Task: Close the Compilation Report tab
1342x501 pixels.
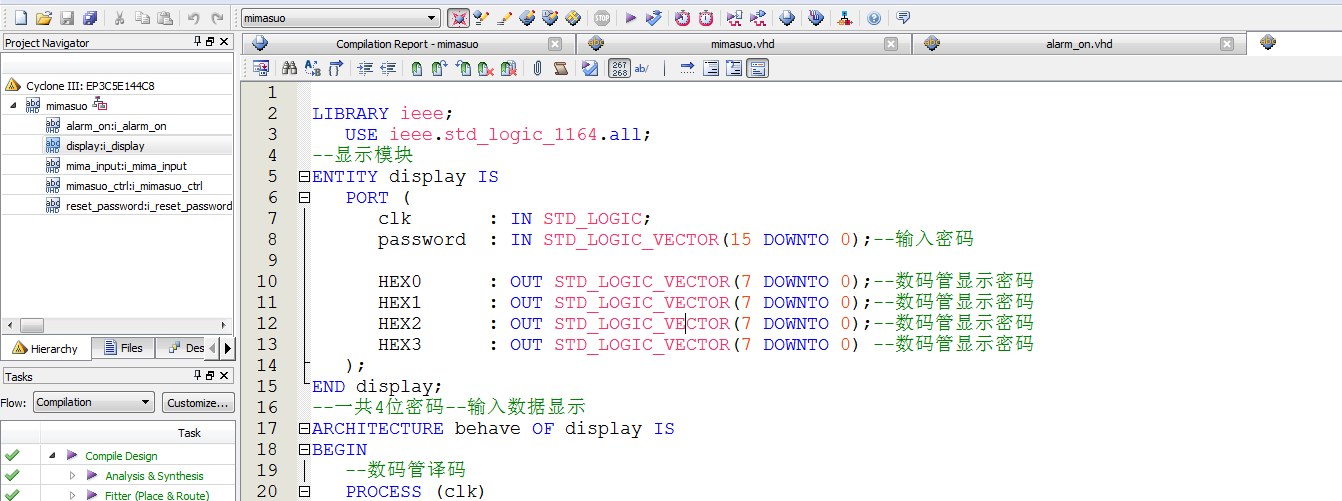Action: pos(555,44)
